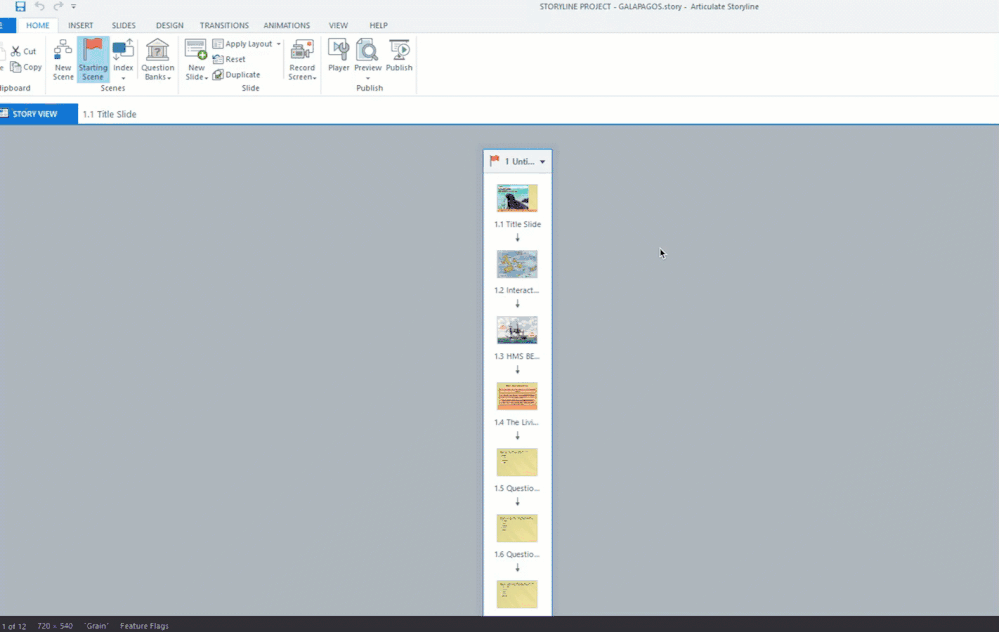This screenshot has height=632, width=999.
Task: Click the '1.3 HMS BE...' slide label
Action: (x=517, y=356)
